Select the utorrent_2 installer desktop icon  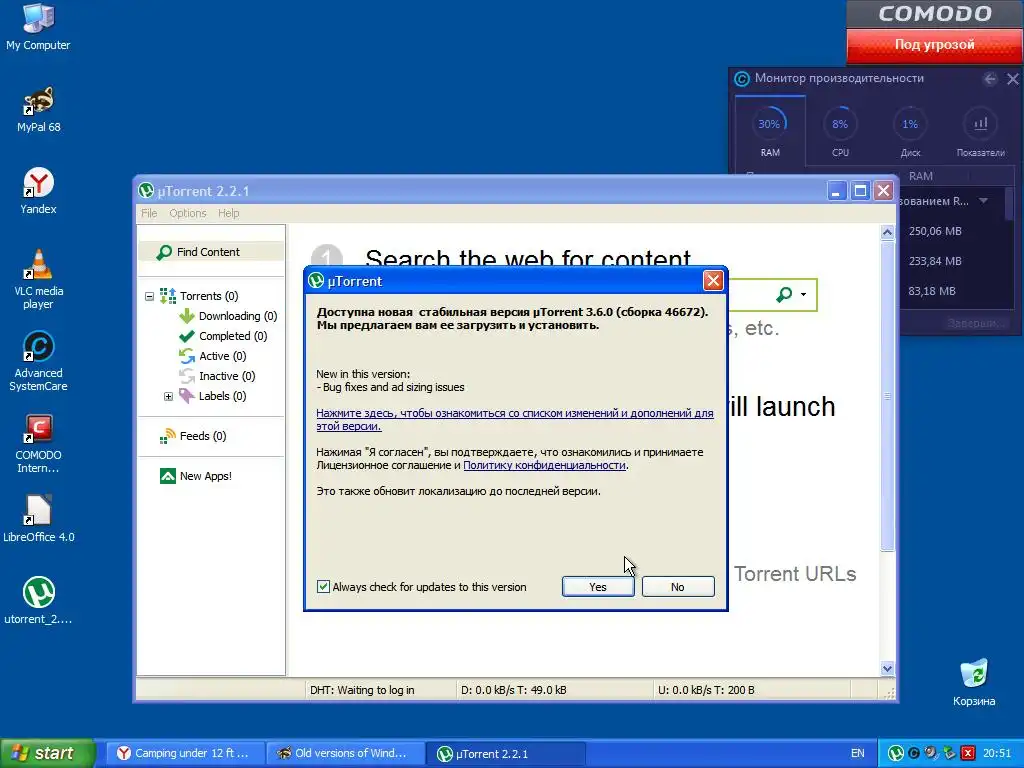point(39,600)
